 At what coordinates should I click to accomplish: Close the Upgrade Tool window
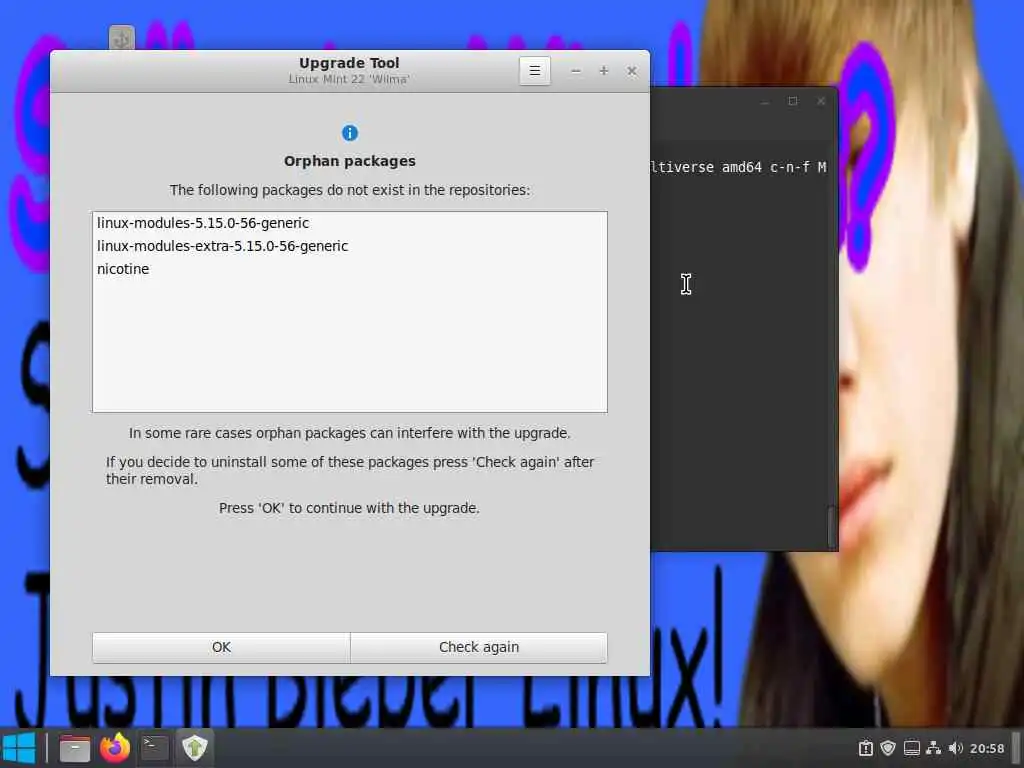point(632,71)
